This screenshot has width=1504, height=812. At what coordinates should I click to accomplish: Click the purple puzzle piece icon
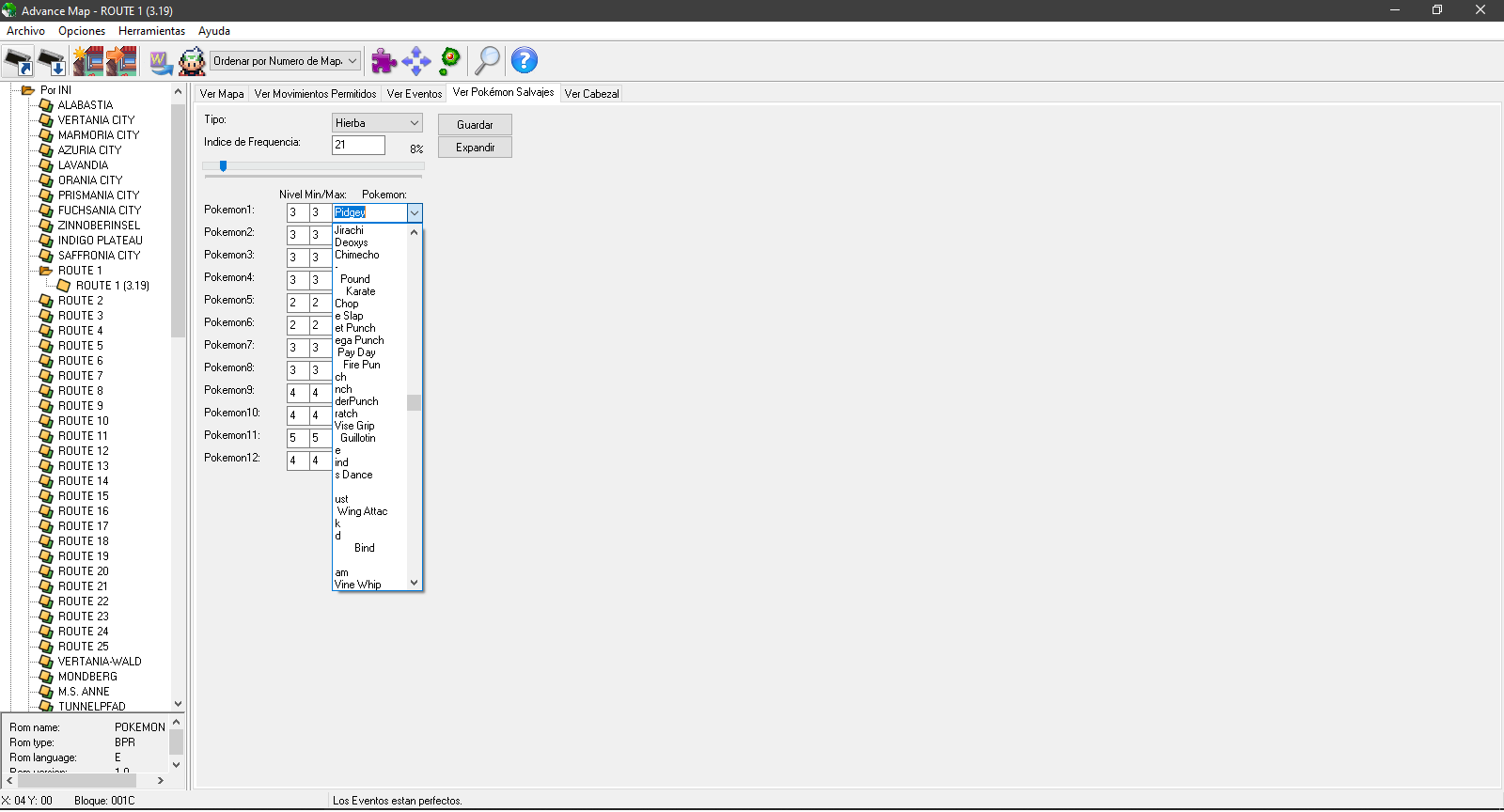coord(384,62)
